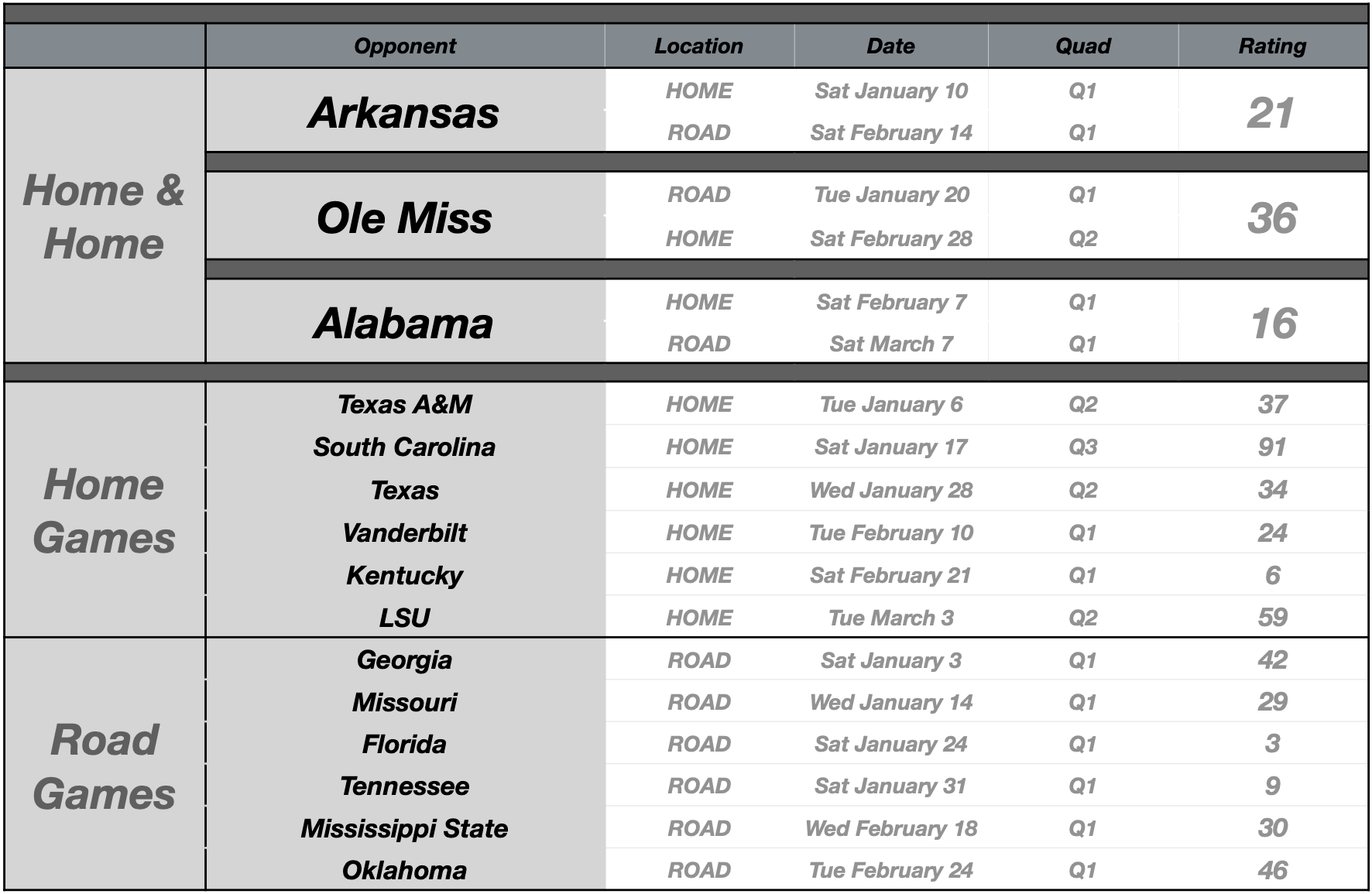Viewport: 1372px width, 894px height.
Task: Click the South Carolina Q3 quad cell
Action: [x=1082, y=447]
